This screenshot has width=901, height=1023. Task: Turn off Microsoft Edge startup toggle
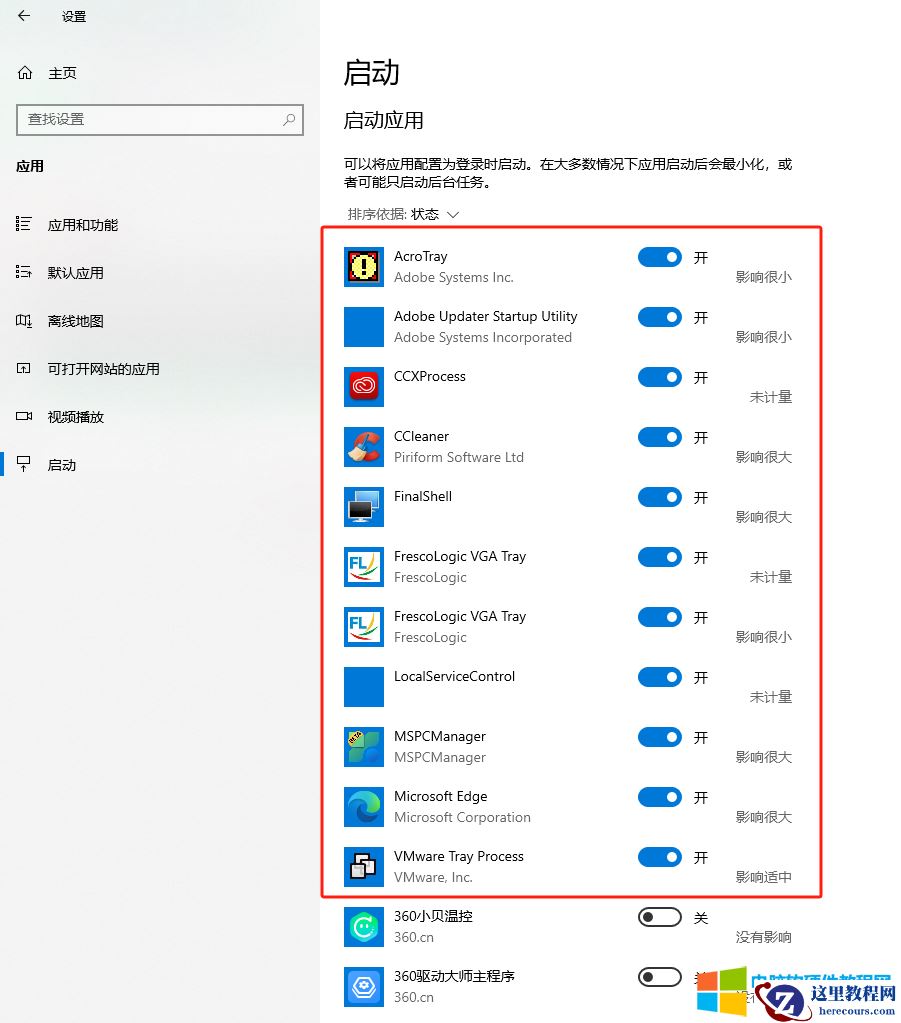pyautogui.click(x=659, y=797)
